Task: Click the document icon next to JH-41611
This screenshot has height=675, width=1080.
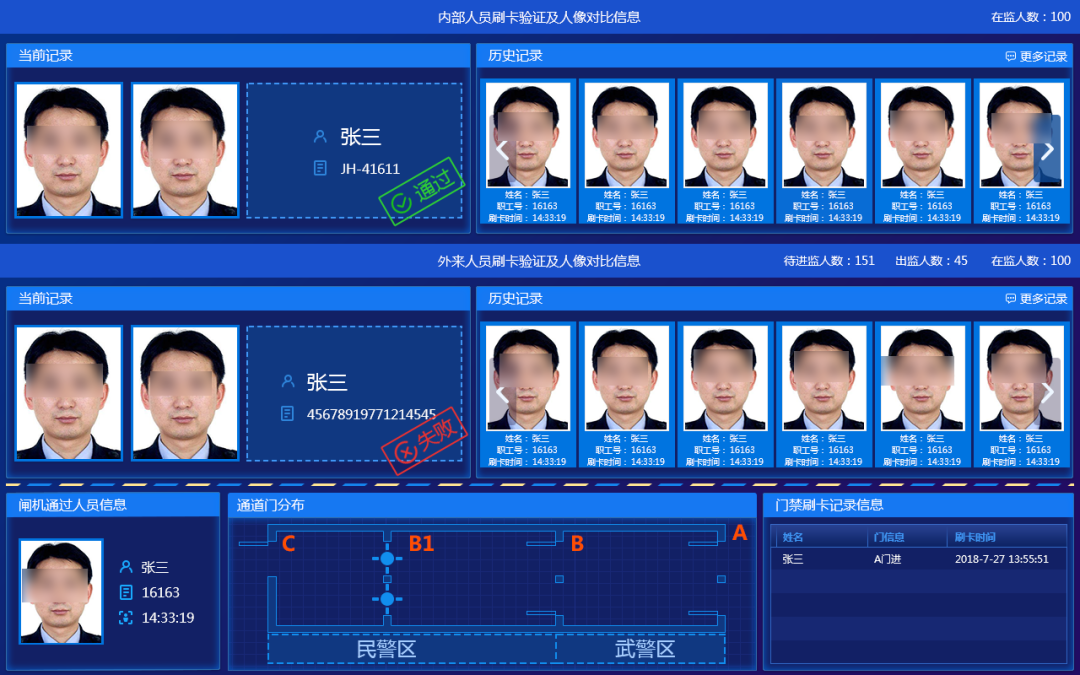Action: [x=320, y=168]
